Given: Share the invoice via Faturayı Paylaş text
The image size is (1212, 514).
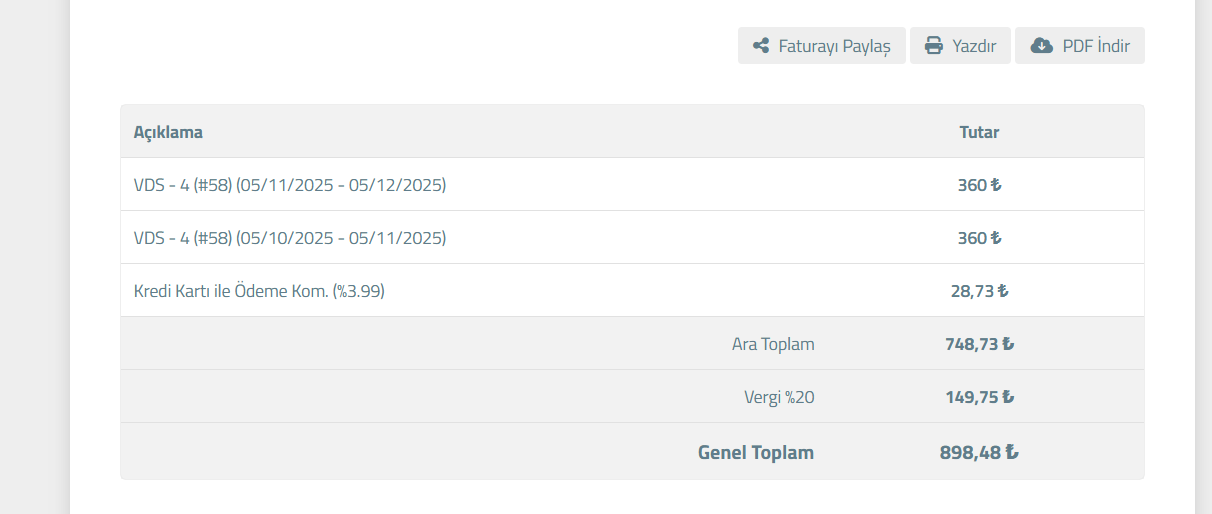Looking at the screenshot, I should pos(834,46).
